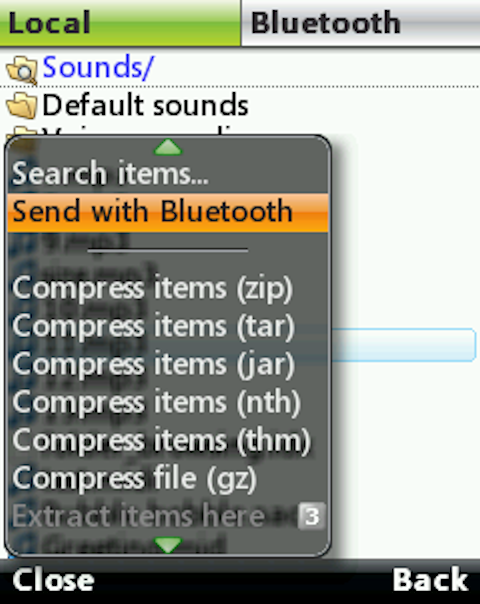The height and width of the screenshot is (604, 480).
Task: Open the Default sounds folder icon
Action: [x=22, y=105]
